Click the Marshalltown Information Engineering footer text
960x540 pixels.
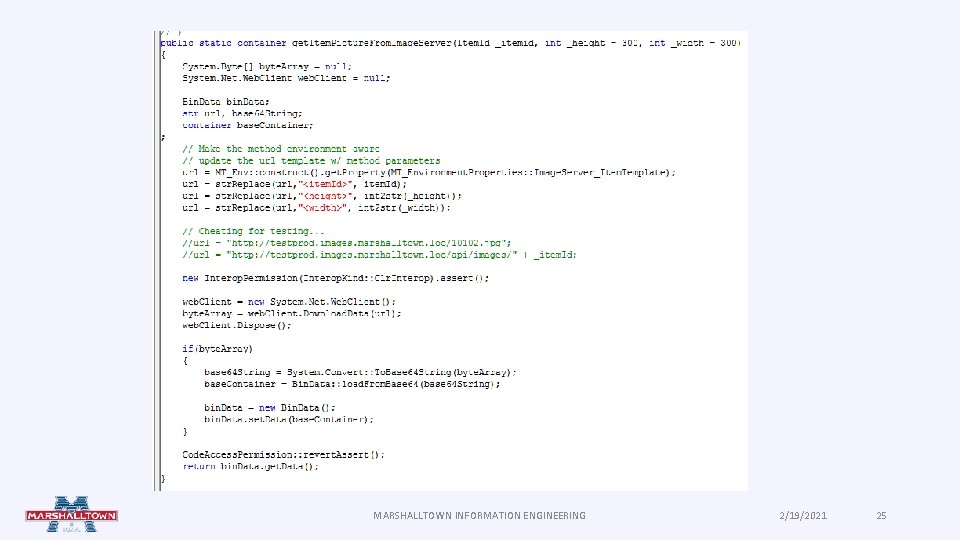(x=479, y=516)
